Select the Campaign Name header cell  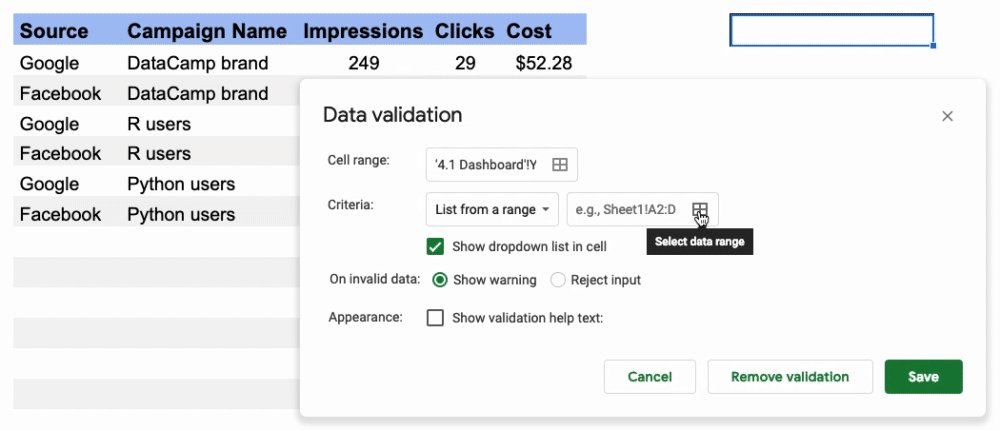209,31
